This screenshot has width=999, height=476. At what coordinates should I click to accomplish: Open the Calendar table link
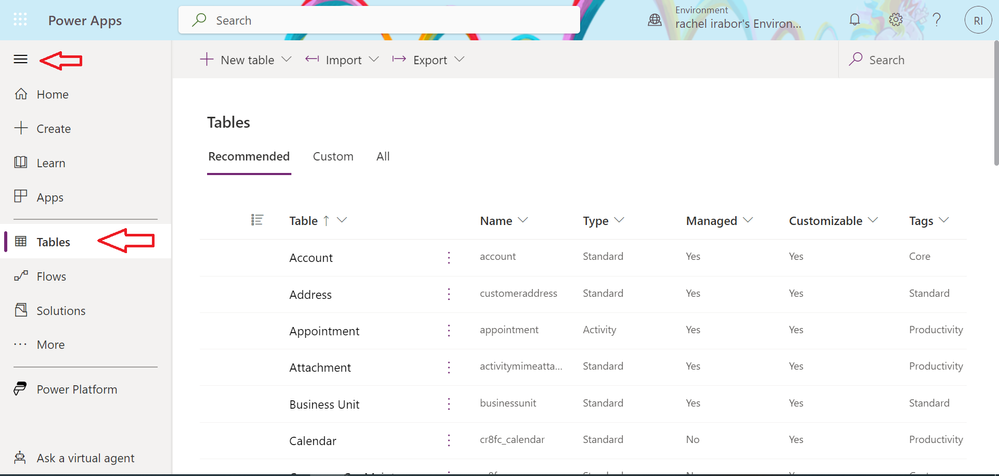pyautogui.click(x=313, y=440)
